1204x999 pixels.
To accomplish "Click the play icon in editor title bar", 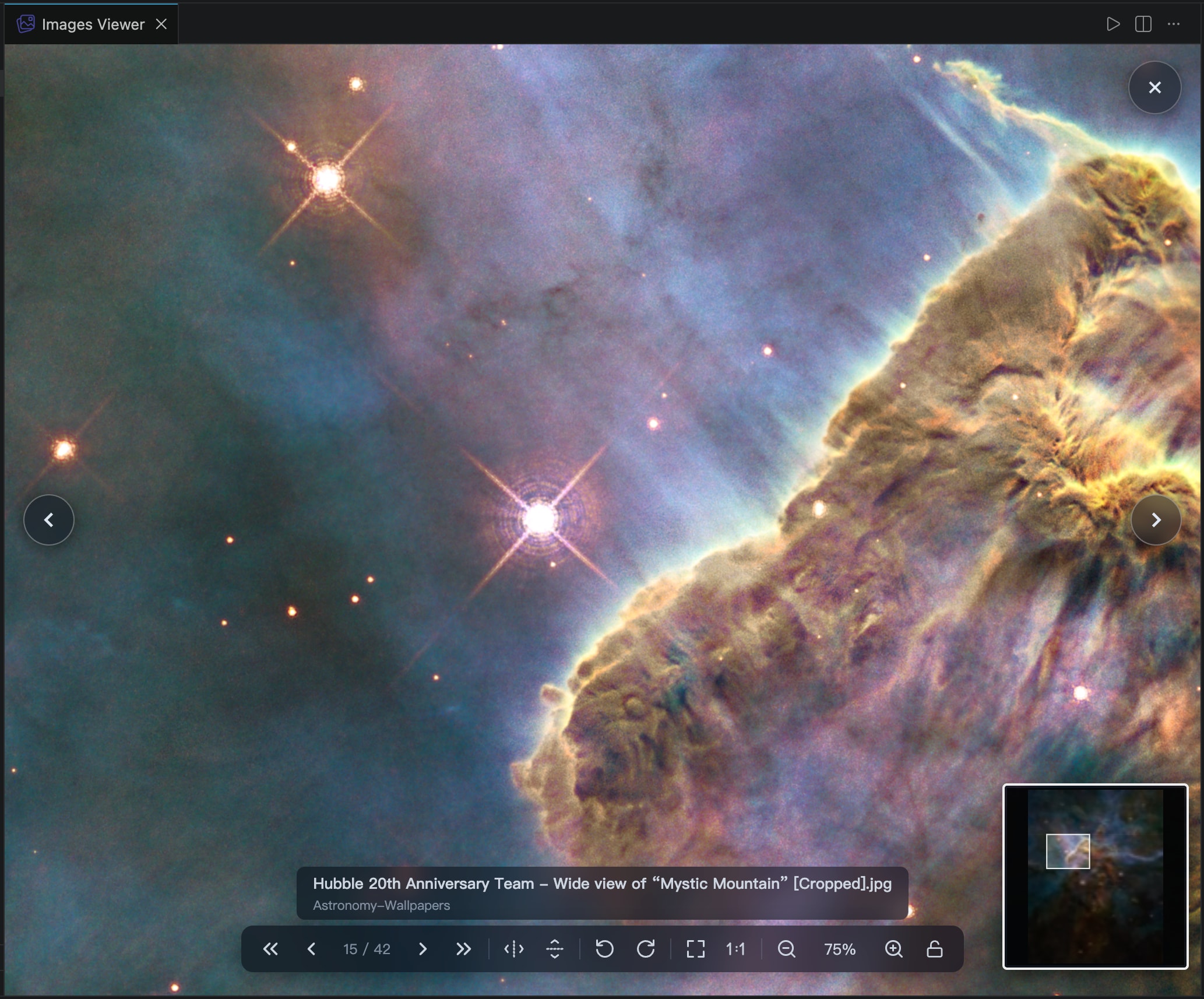I will tap(1113, 24).
